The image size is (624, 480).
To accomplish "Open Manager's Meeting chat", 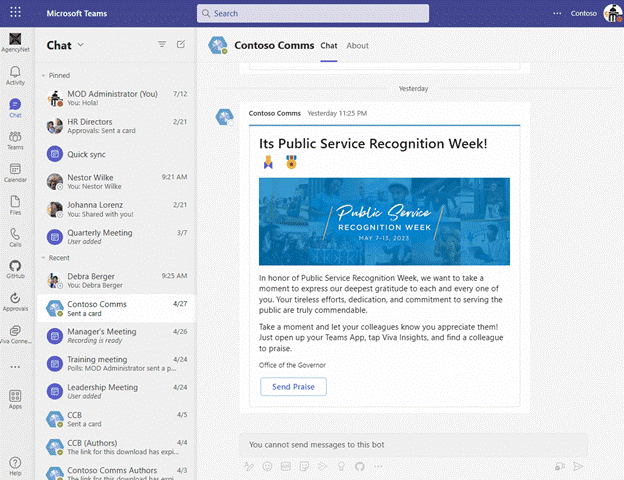I will click(x=116, y=336).
